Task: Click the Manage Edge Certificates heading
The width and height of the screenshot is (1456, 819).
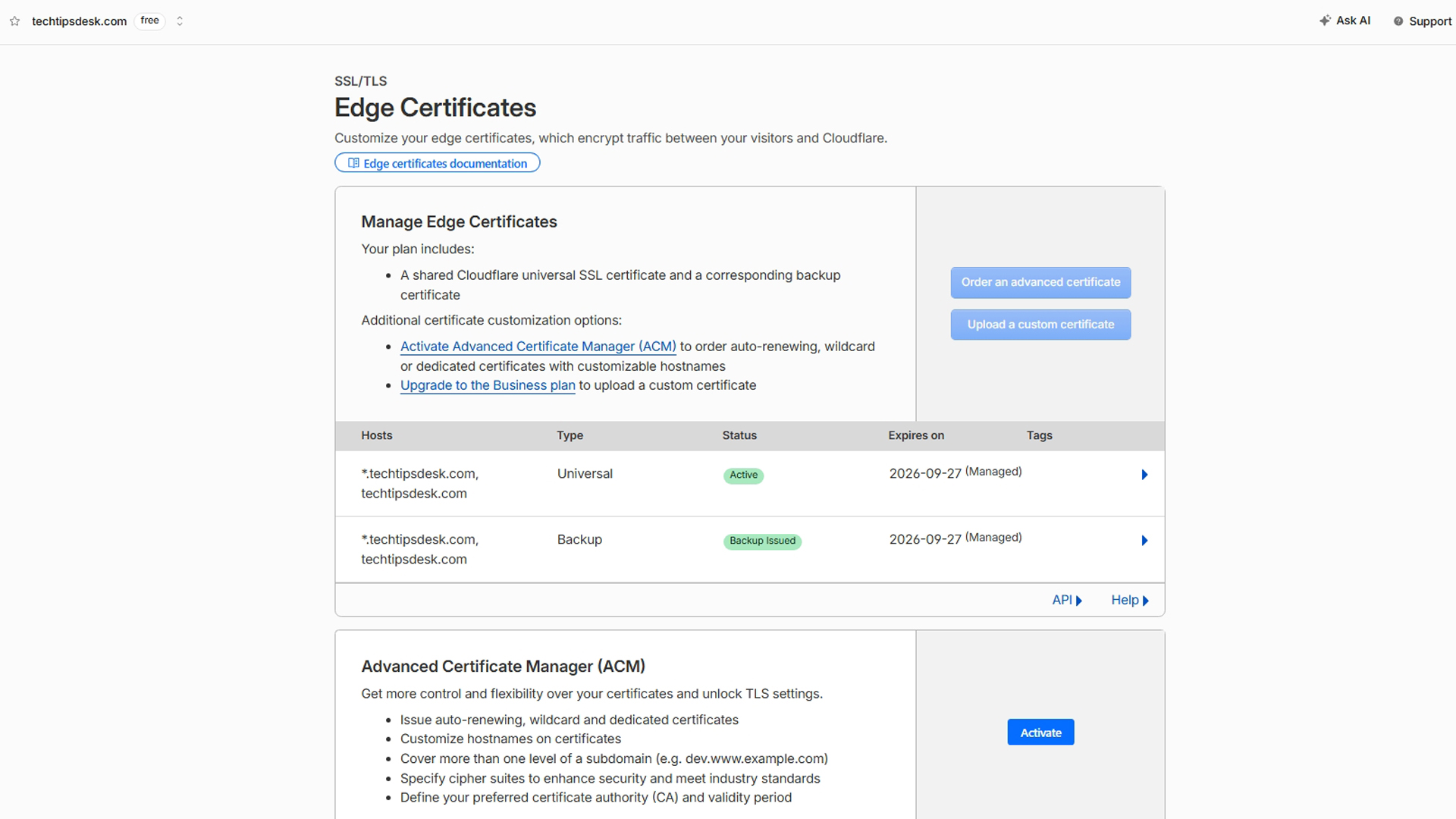Action: coord(459,222)
